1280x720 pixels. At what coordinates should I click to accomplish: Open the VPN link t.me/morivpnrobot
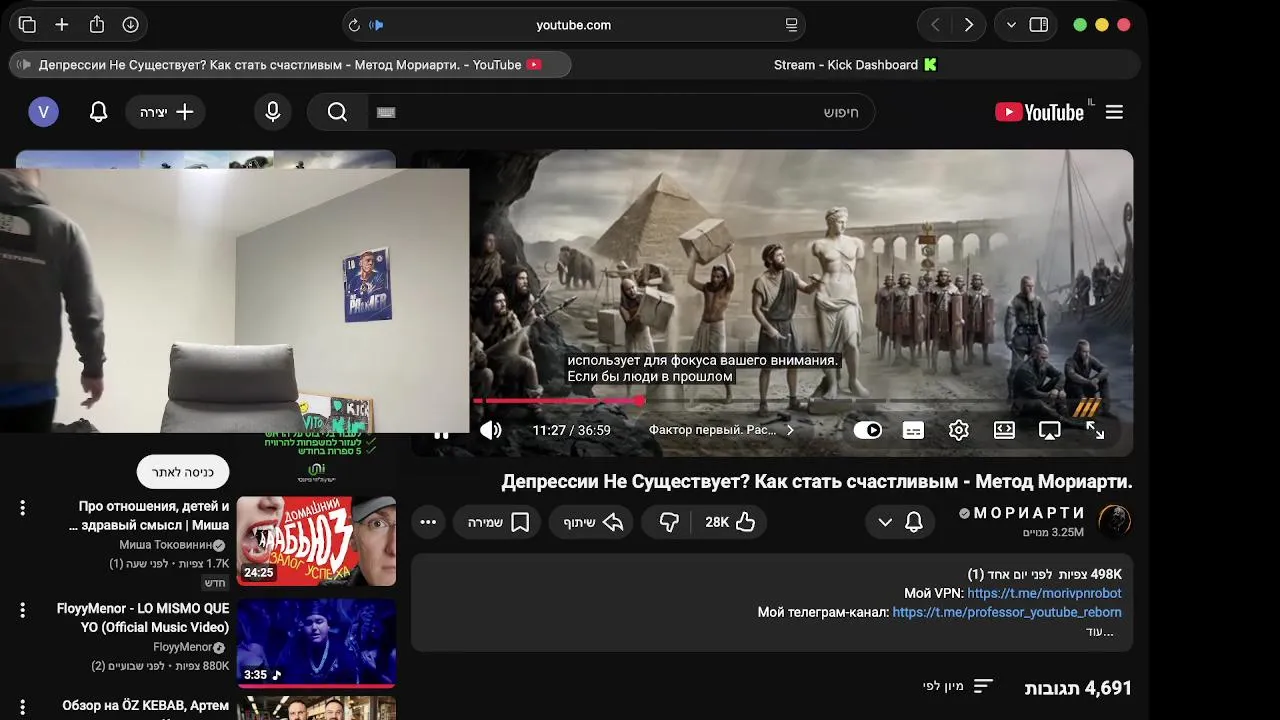point(1044,593)
